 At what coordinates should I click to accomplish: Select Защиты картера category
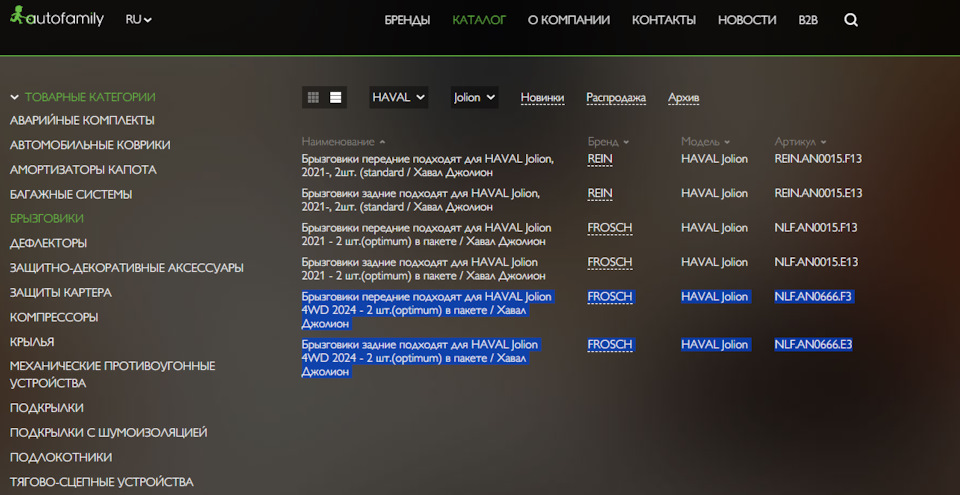[x=61, y=293]
